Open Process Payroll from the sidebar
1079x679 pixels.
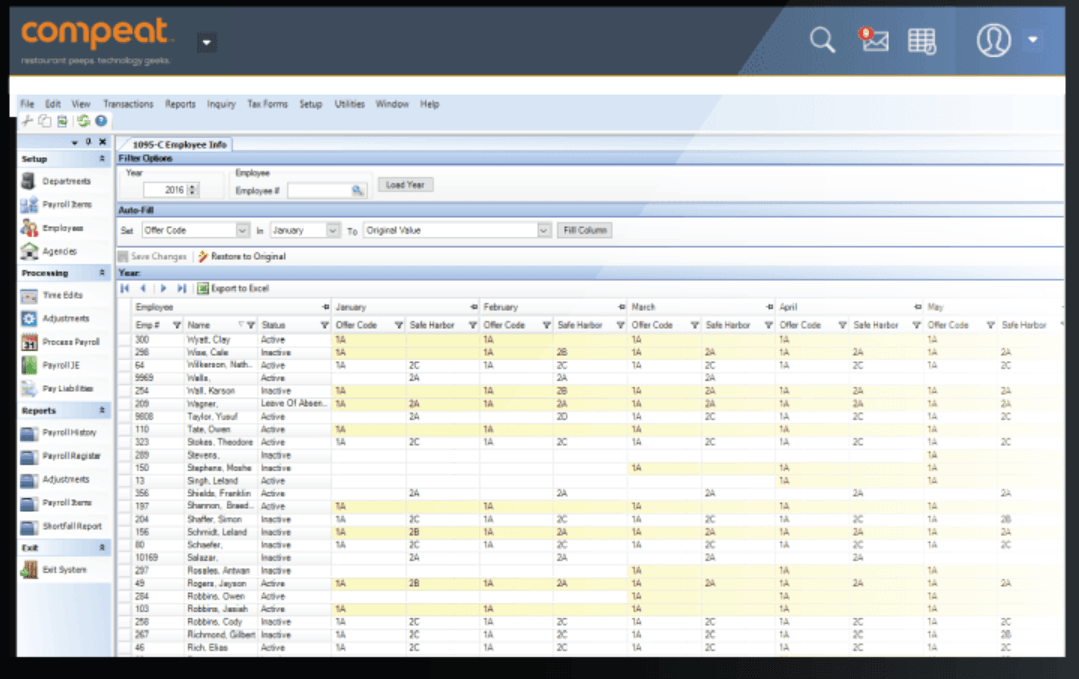pyautogui.click(x=28, y=342)
